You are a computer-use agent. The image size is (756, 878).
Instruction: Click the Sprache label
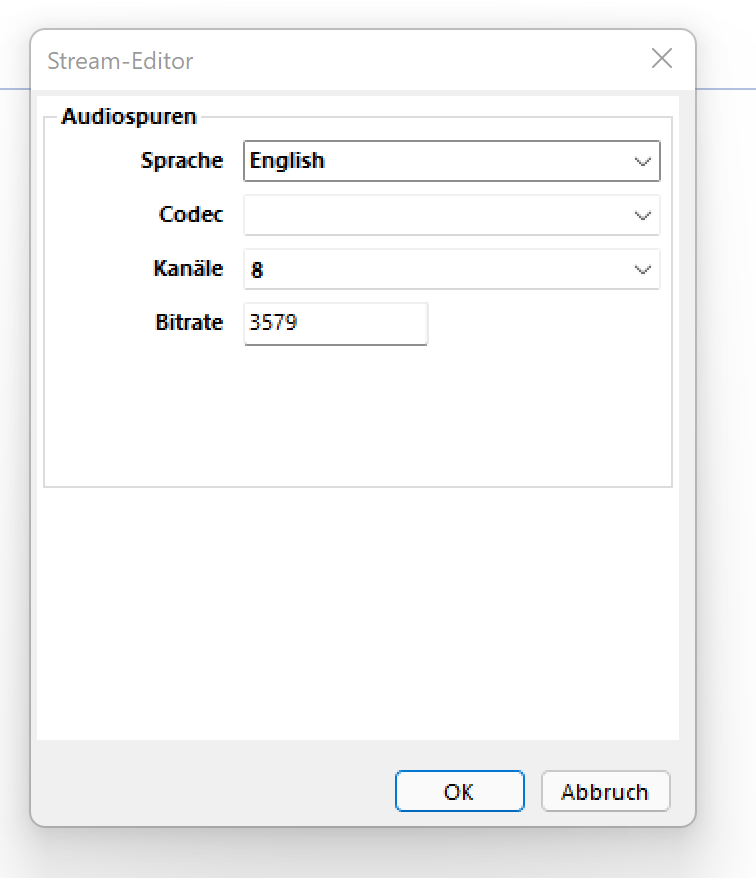(x=182, y=160)
